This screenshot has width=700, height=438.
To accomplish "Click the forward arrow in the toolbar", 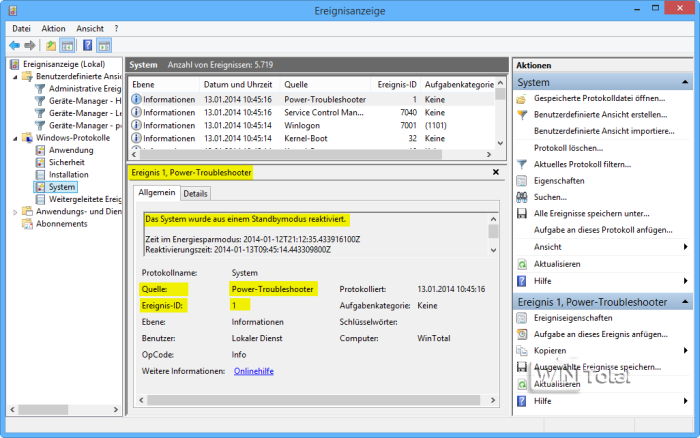I will coord(30,46).
